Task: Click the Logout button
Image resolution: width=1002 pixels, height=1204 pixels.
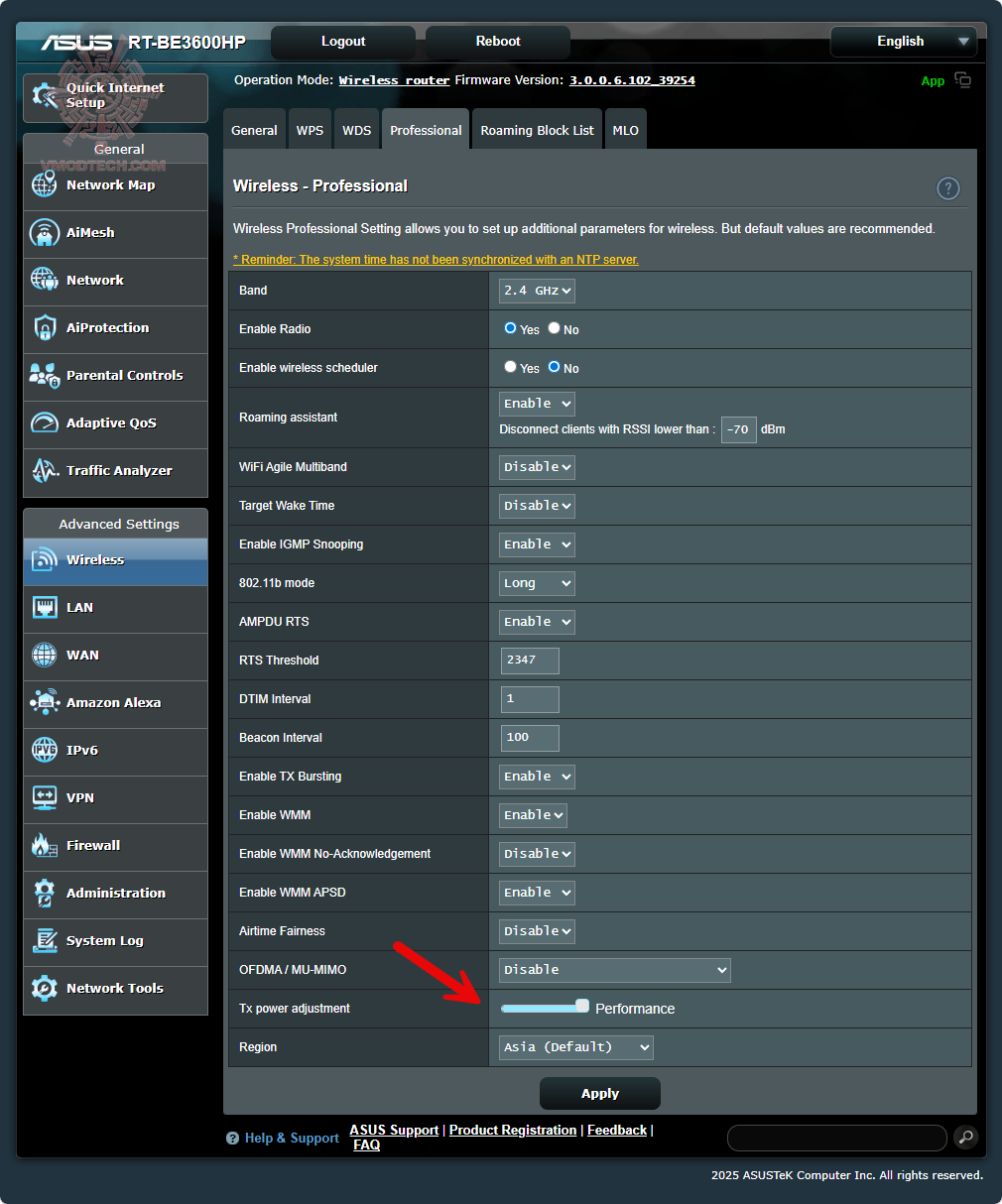Action: (x=343, y=42)
